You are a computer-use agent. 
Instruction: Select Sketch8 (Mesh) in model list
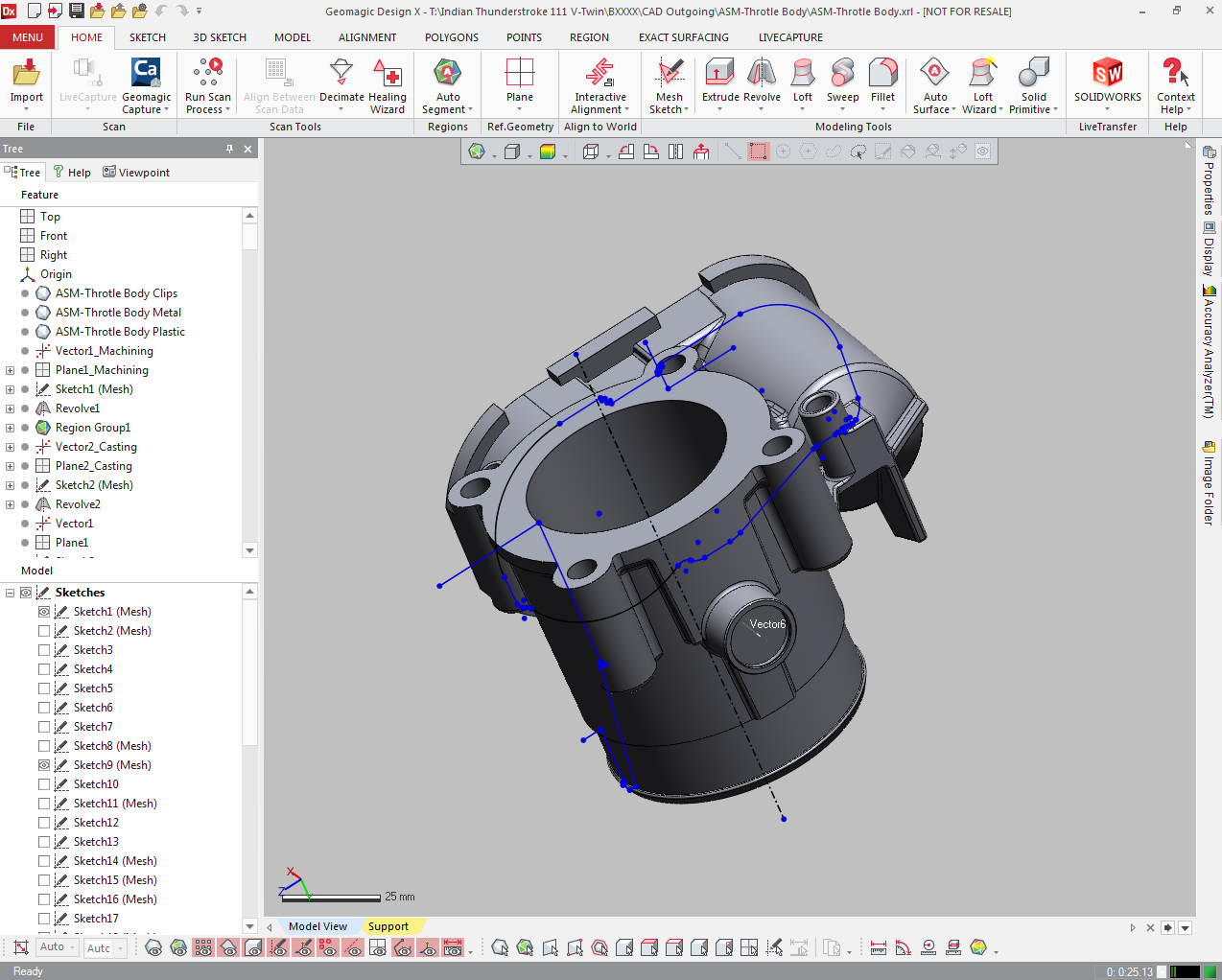point(112,746)
